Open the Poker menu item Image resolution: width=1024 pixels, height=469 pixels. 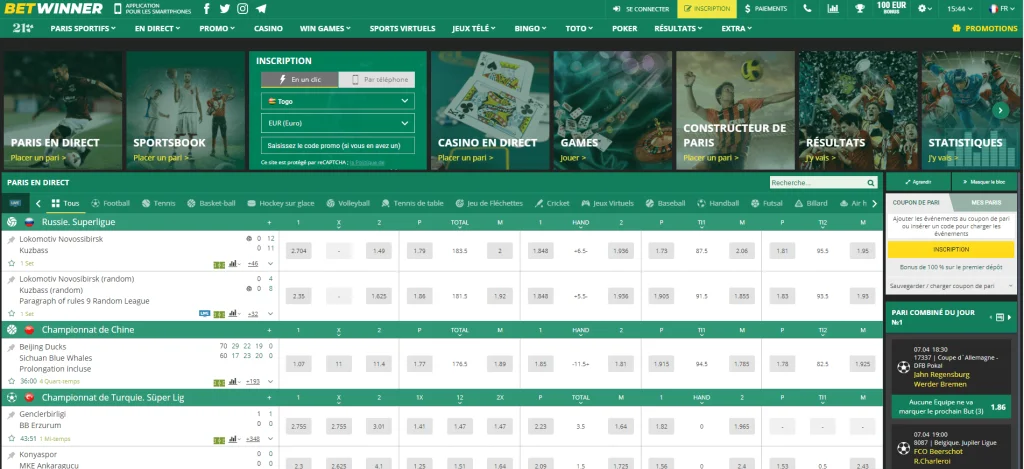(x=625, y=28)
